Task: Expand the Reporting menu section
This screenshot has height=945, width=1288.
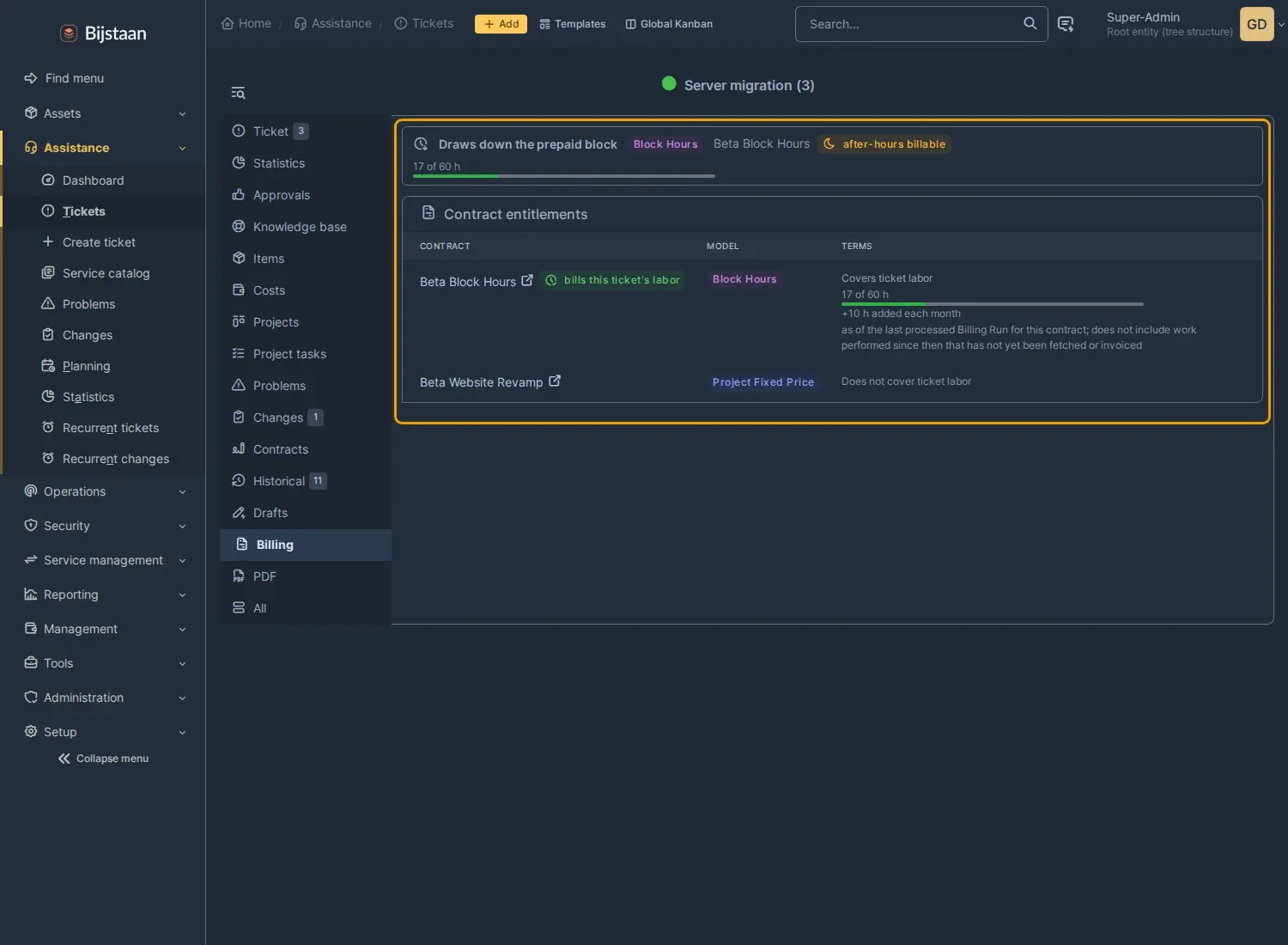Action: [104, 594]
